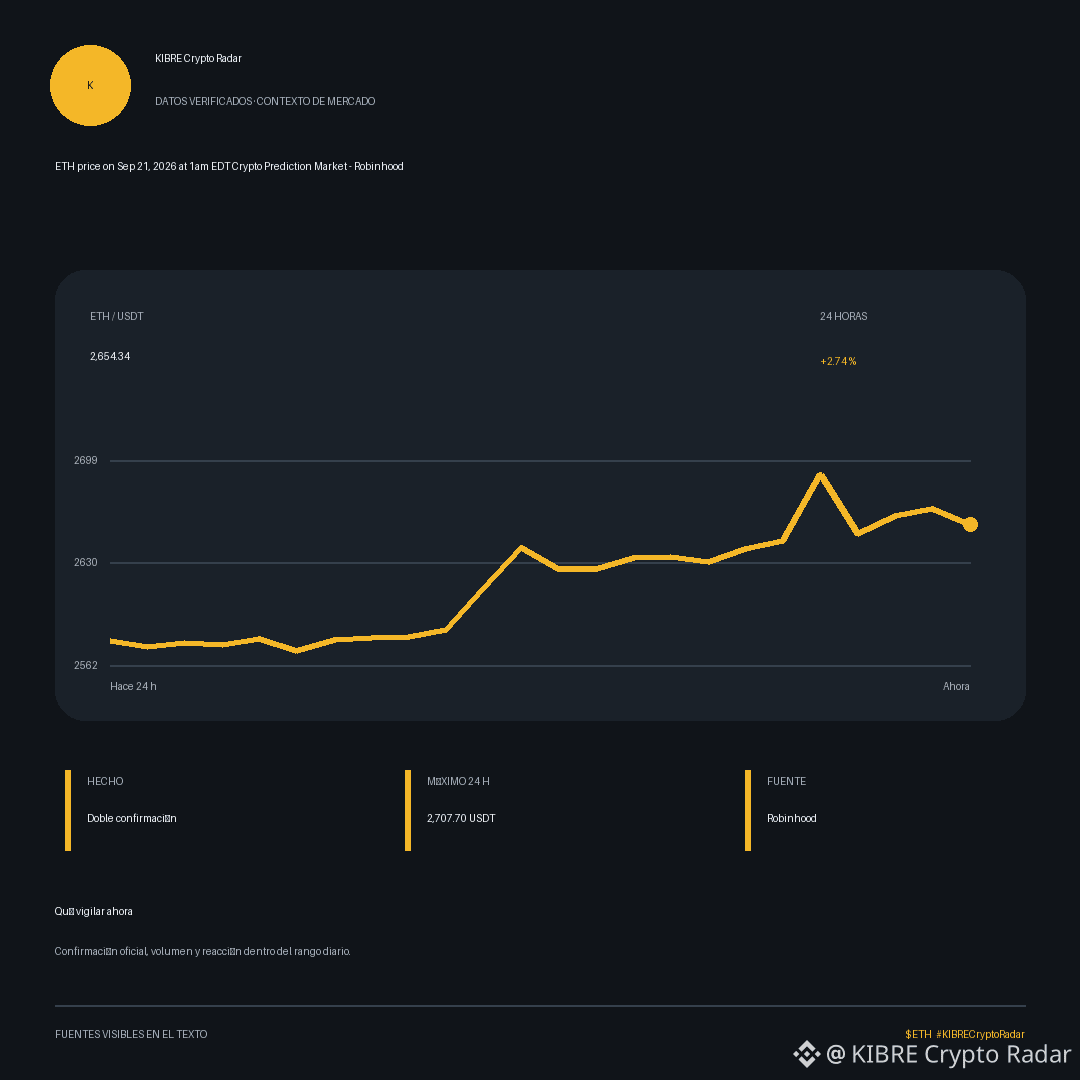Click the ETH / USDT pair label
The image size is (1080, 1080).
(116, 316)
